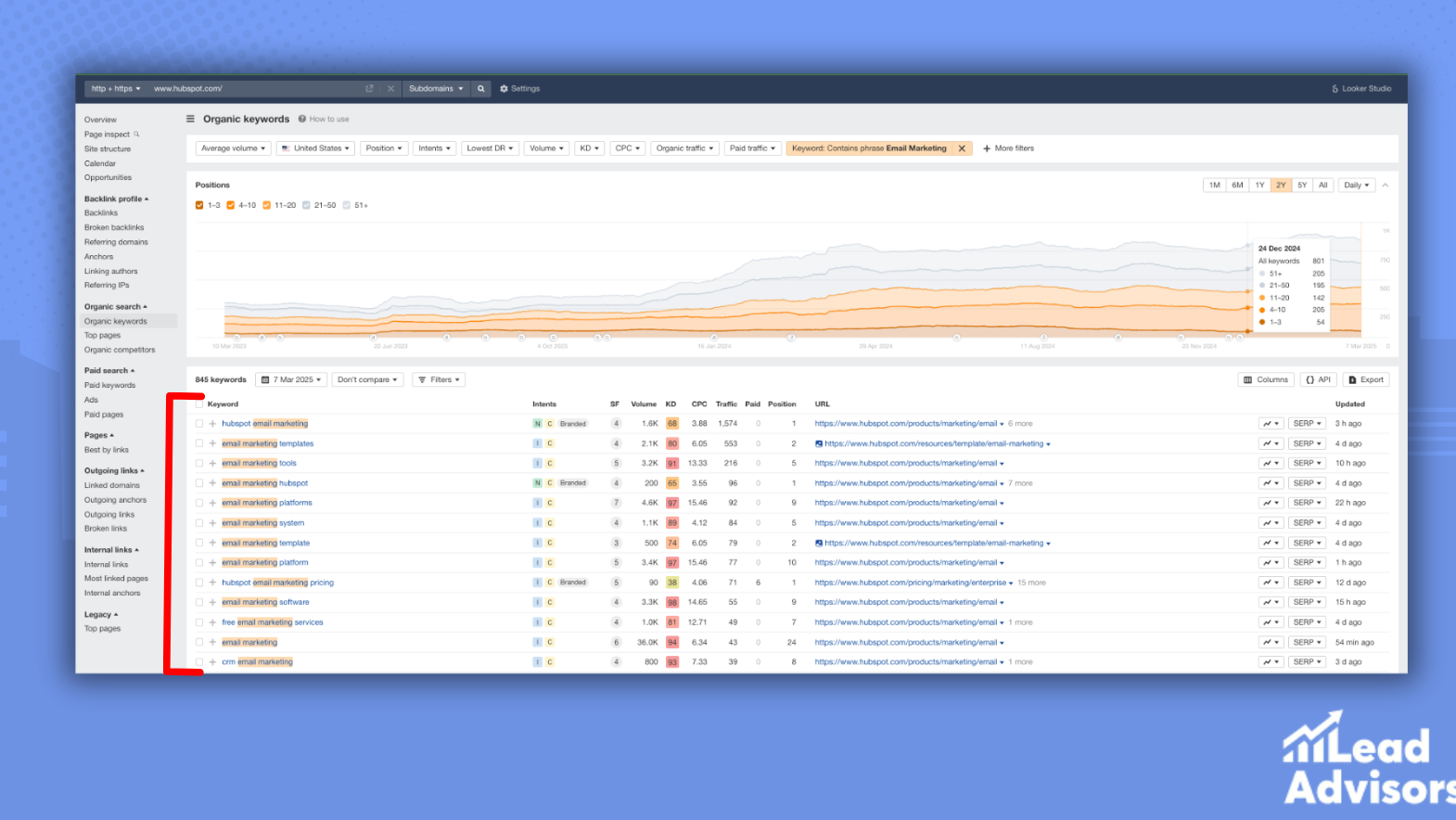Clear the URL field with the X icon
The image size is (1456, 820).
390,89
